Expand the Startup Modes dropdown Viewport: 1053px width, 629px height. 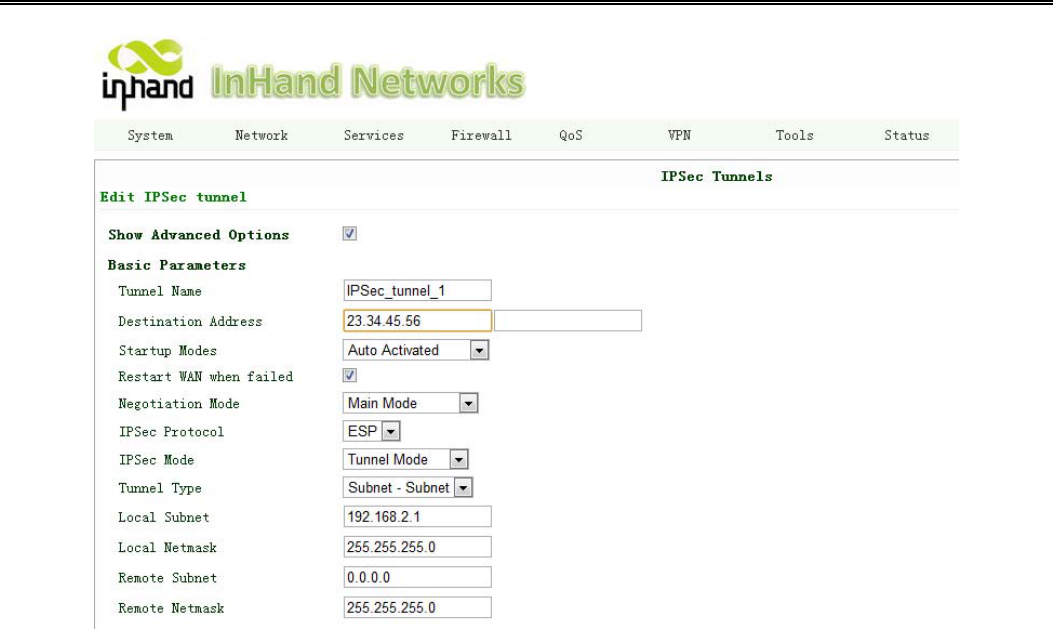point(416,350)
